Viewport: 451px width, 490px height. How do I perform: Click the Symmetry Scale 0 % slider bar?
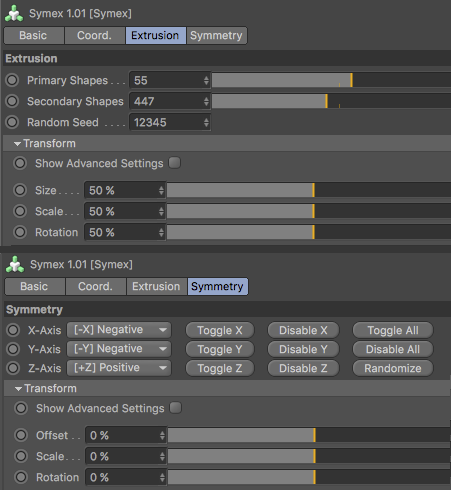click(309, 456)
